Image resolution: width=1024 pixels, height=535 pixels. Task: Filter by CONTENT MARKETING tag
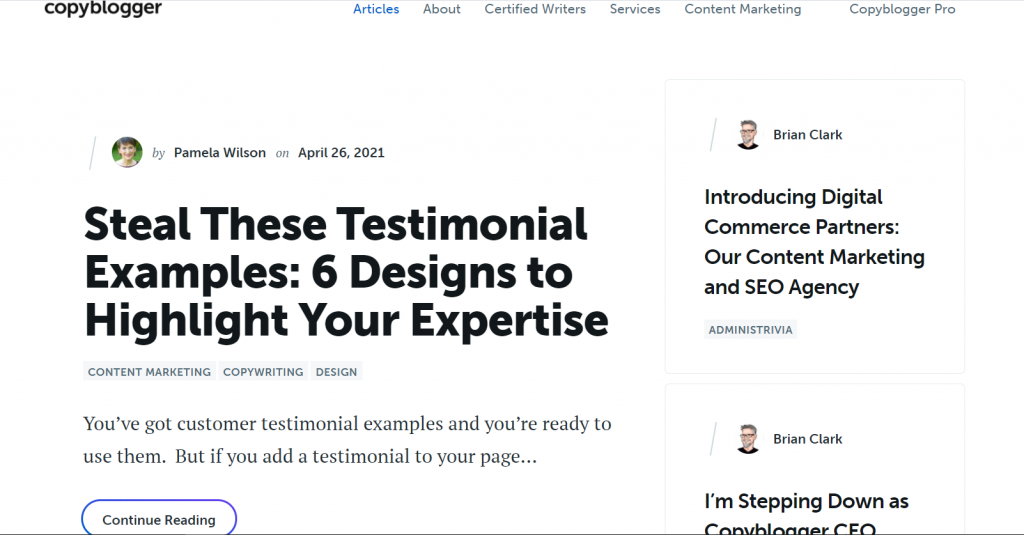(149, 372)
